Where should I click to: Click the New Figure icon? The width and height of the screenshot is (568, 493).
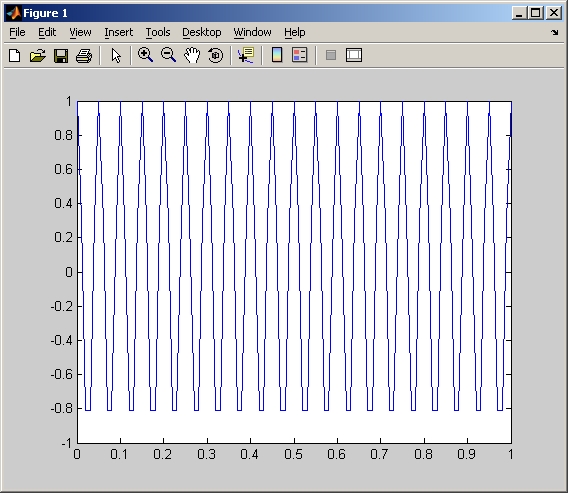coord(14,56)
